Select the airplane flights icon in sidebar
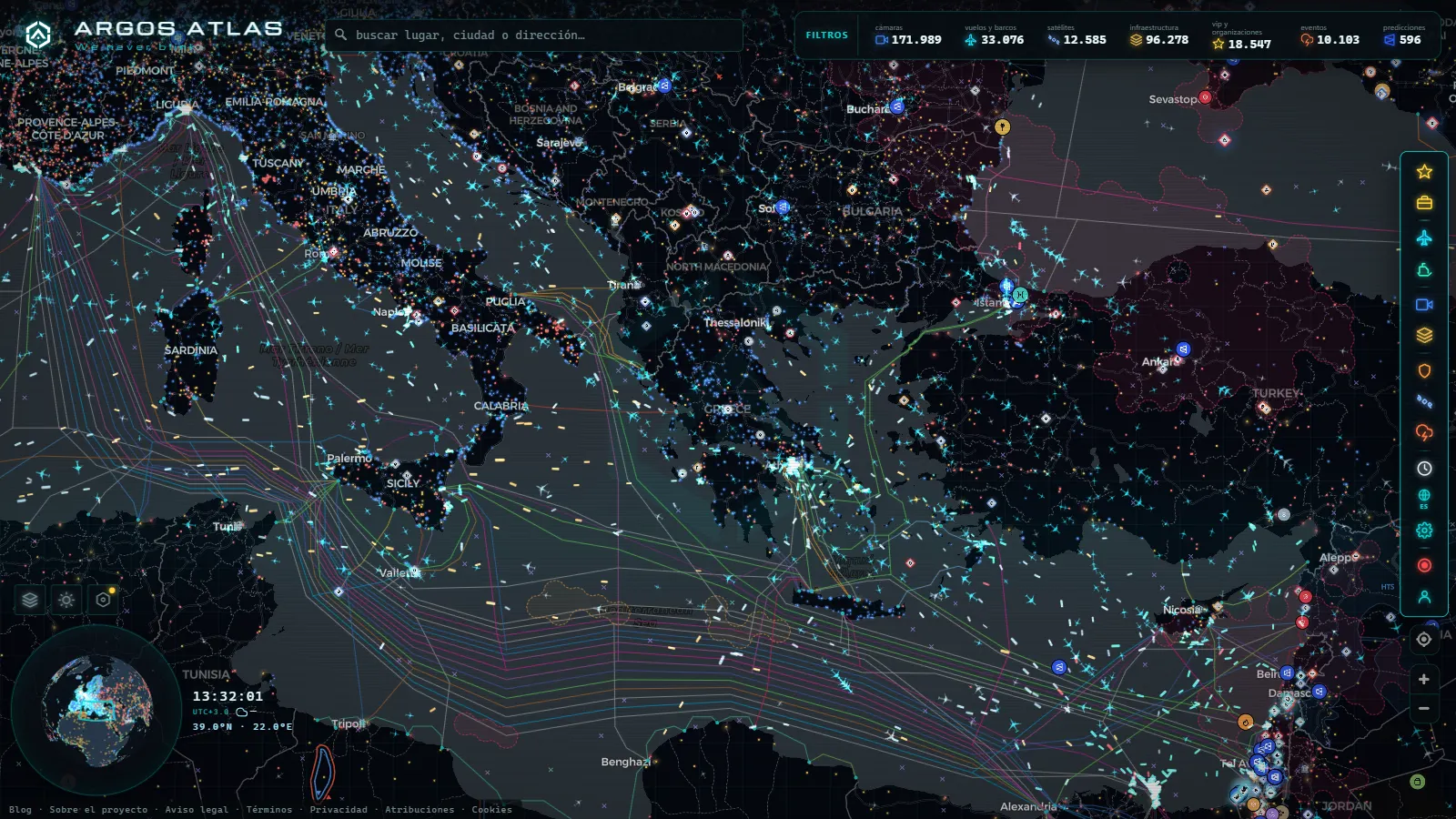The image size is (1456, 819). coord(1424,238)
